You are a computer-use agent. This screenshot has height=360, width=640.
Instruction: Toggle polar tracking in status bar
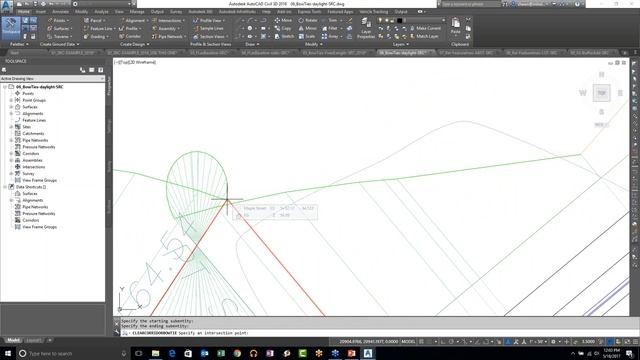click(x=451, y=342)
